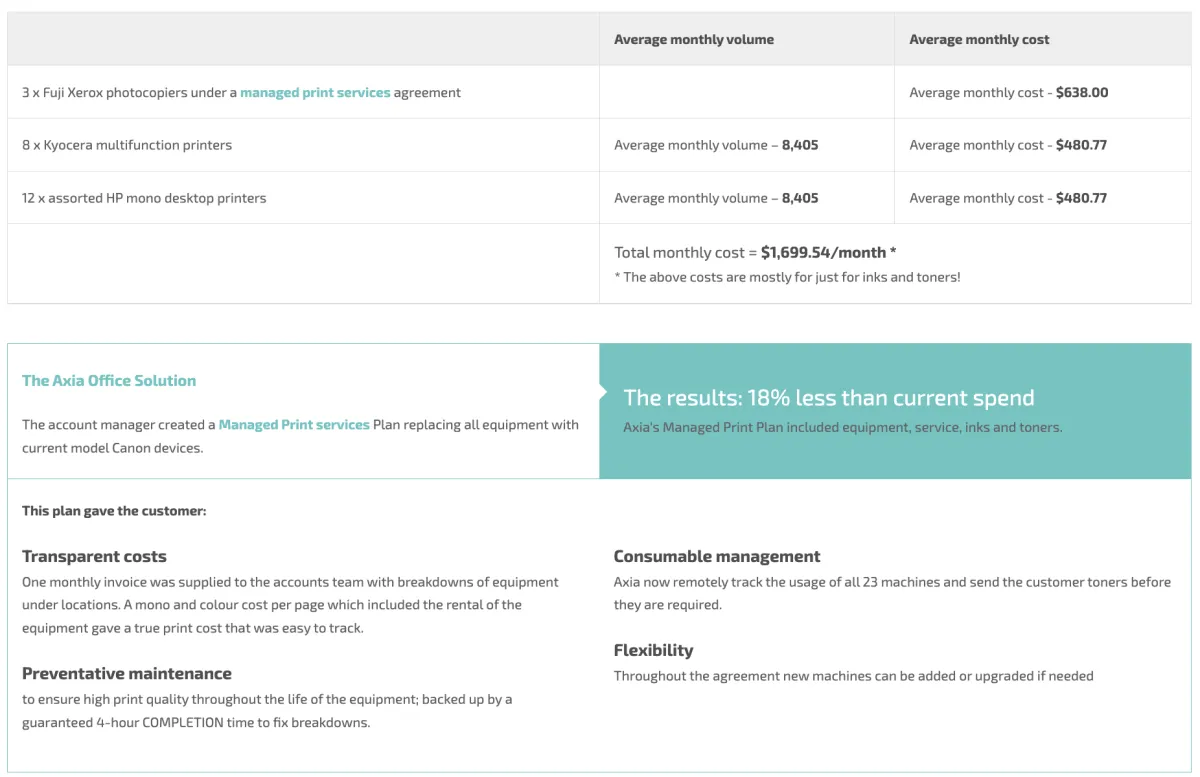The height and width of the screenshot is (777, 1200).
Task: Select the Average monthly volume column header
Action: coord(693,40)
